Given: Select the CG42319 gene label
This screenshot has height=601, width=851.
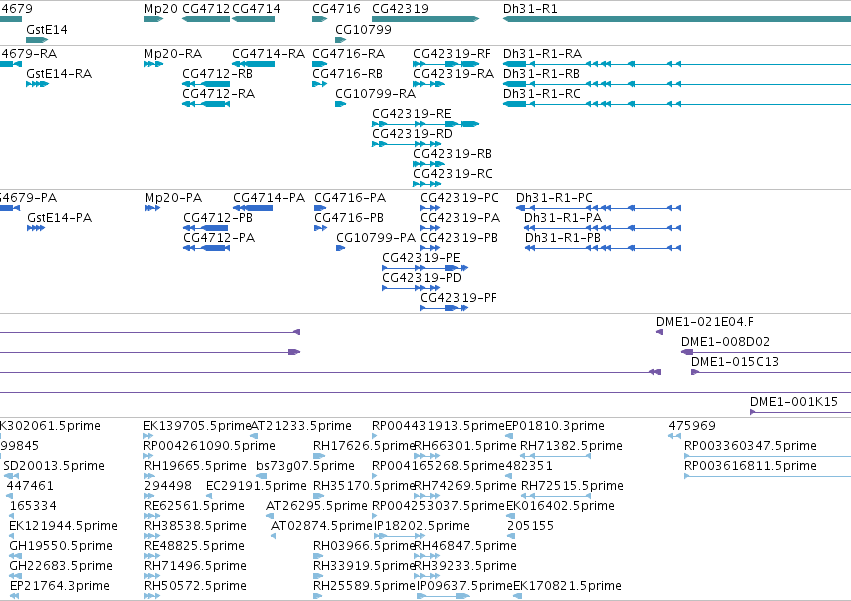Looking at the screenshot, I should [x=401, y=9].
